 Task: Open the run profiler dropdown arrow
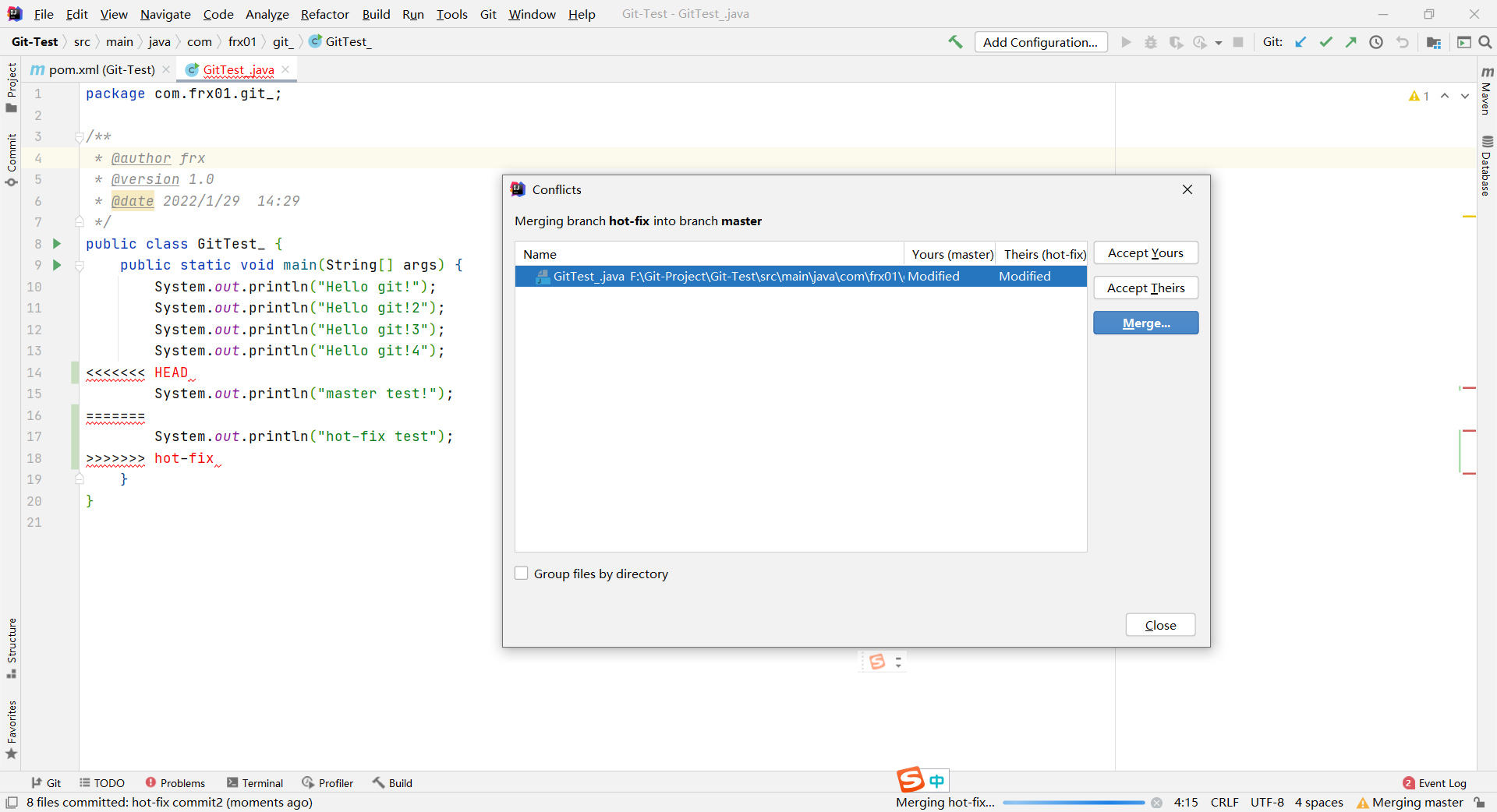(1218, 43)
